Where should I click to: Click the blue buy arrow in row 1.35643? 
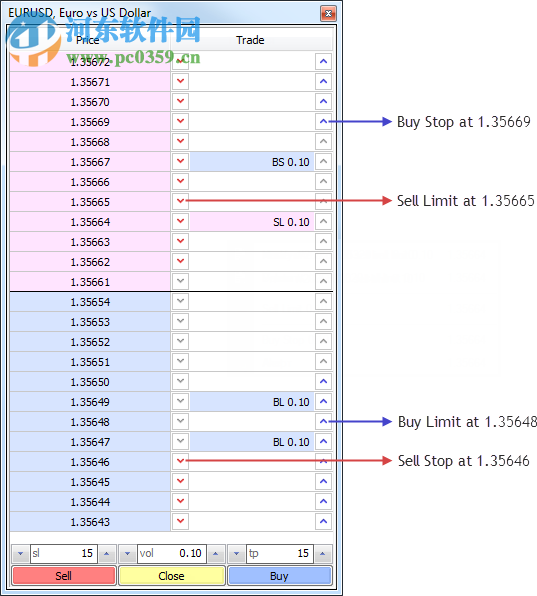[323, 522]
